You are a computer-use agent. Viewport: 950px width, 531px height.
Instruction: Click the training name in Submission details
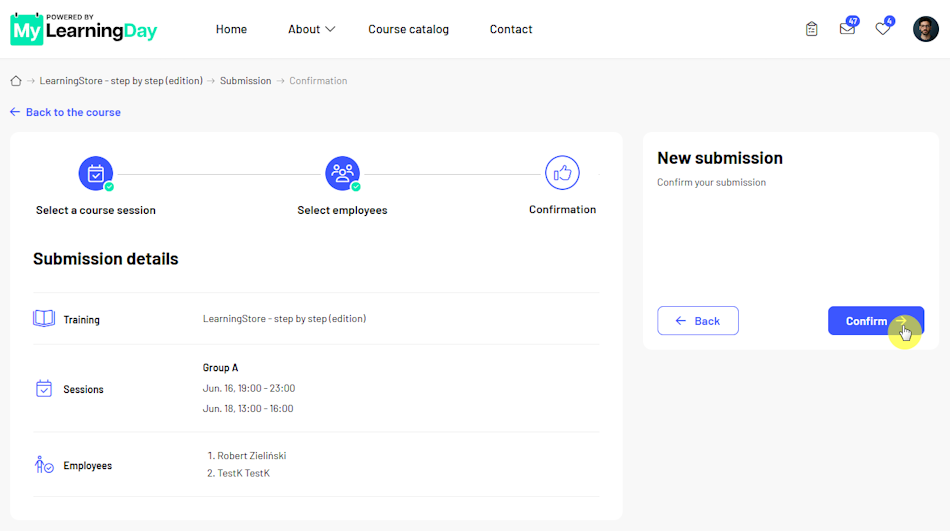click(x=284, y=319)
